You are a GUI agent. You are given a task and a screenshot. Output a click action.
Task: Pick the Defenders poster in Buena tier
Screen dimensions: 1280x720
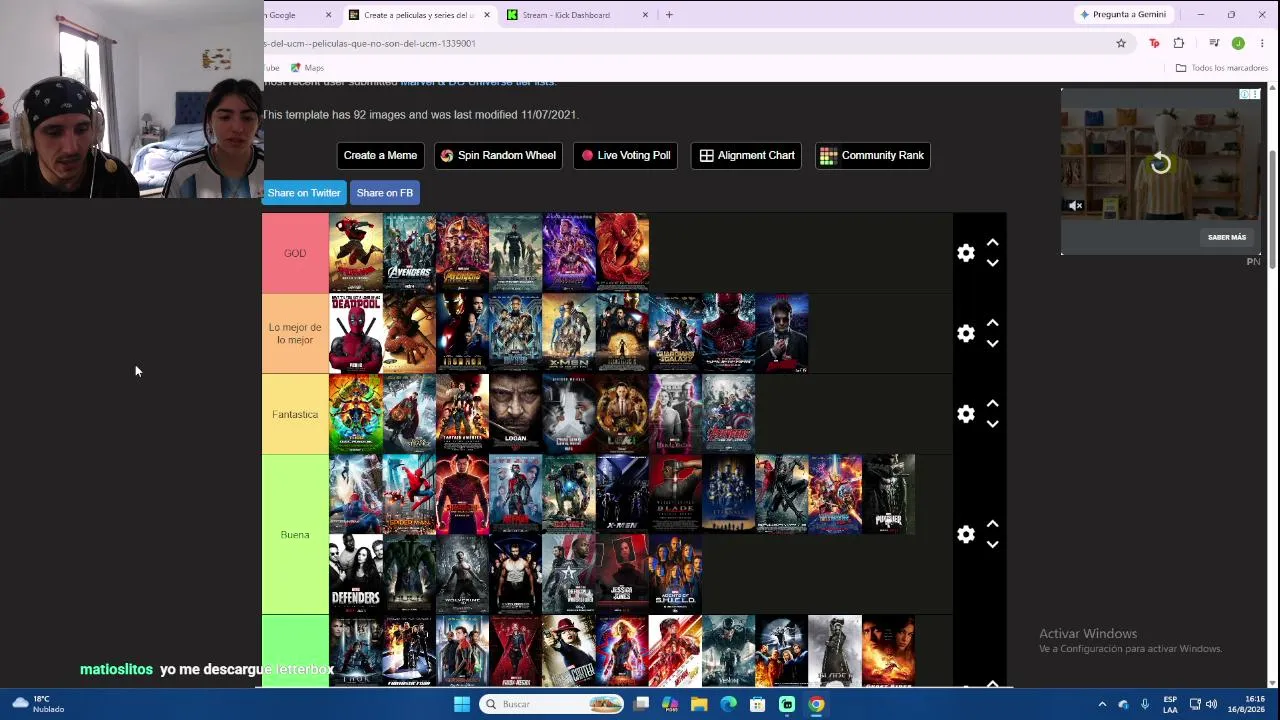(356, 574)
